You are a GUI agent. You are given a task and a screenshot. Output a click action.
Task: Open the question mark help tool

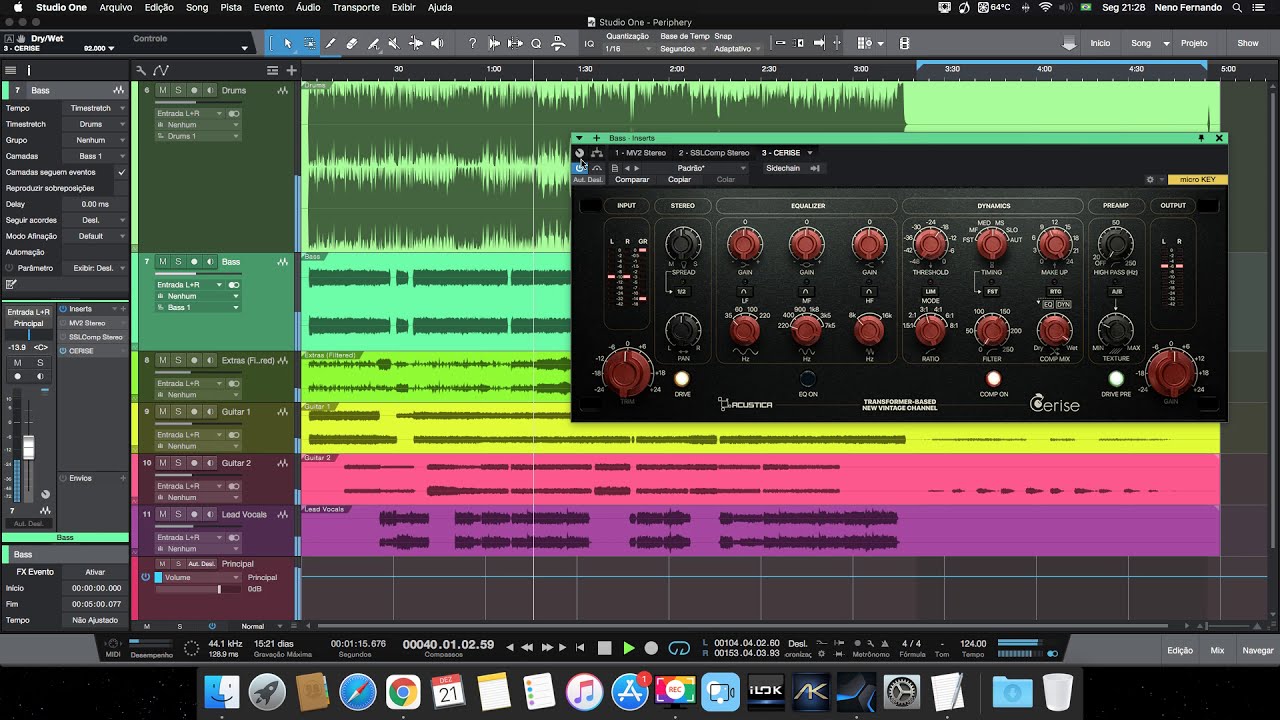472,44
